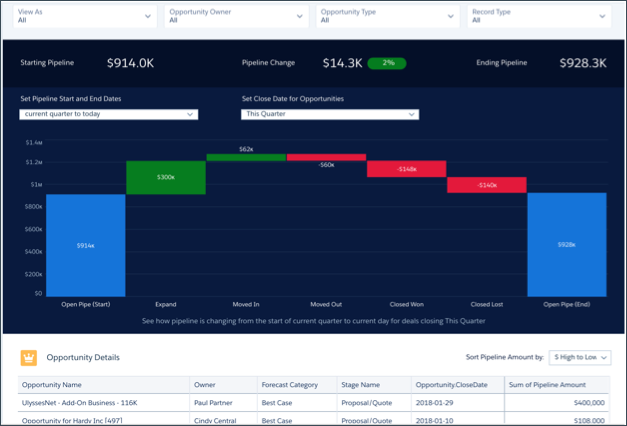627x426 pixels.
Task: Open the pipeline start and end dates dropdown
Action: (108, 115)
